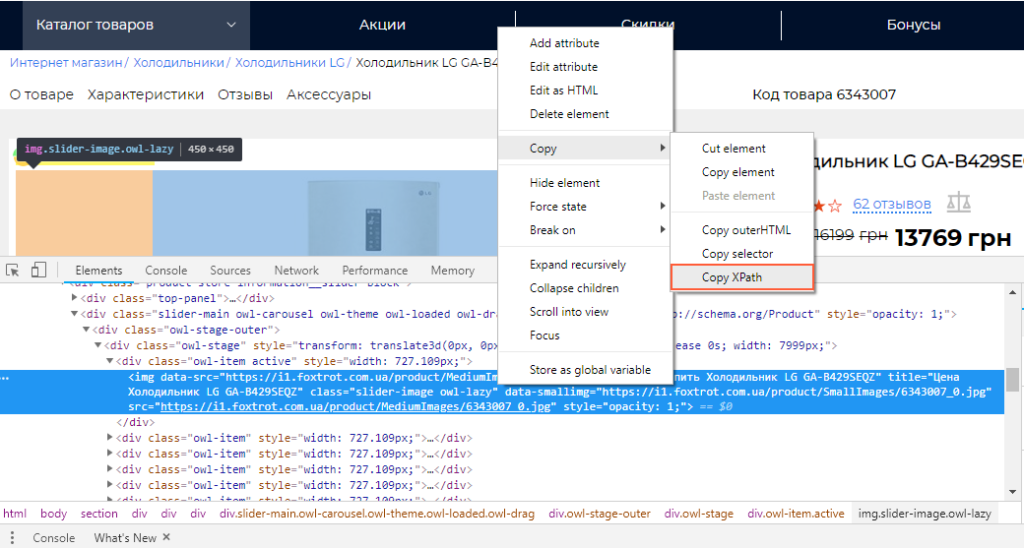
Task: Open the Sources panel tab
Action: click(230, 270)
